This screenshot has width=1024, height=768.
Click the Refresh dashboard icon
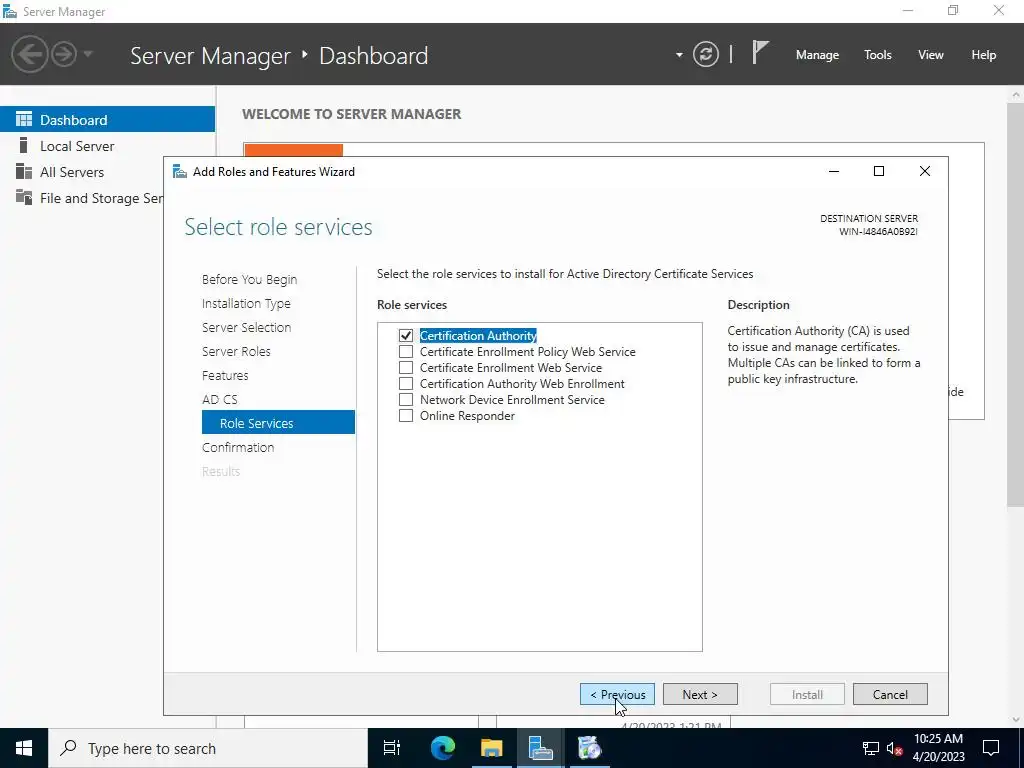705,54
